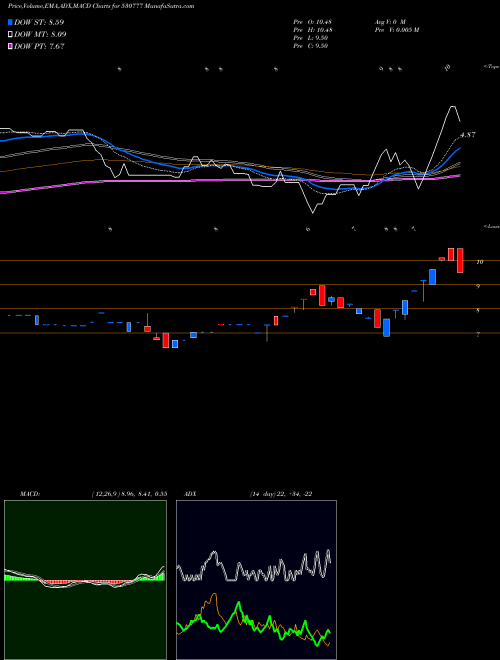Click the 'Pre C: 9.50' value
The image size is (500, 660).
pos(311,46)
